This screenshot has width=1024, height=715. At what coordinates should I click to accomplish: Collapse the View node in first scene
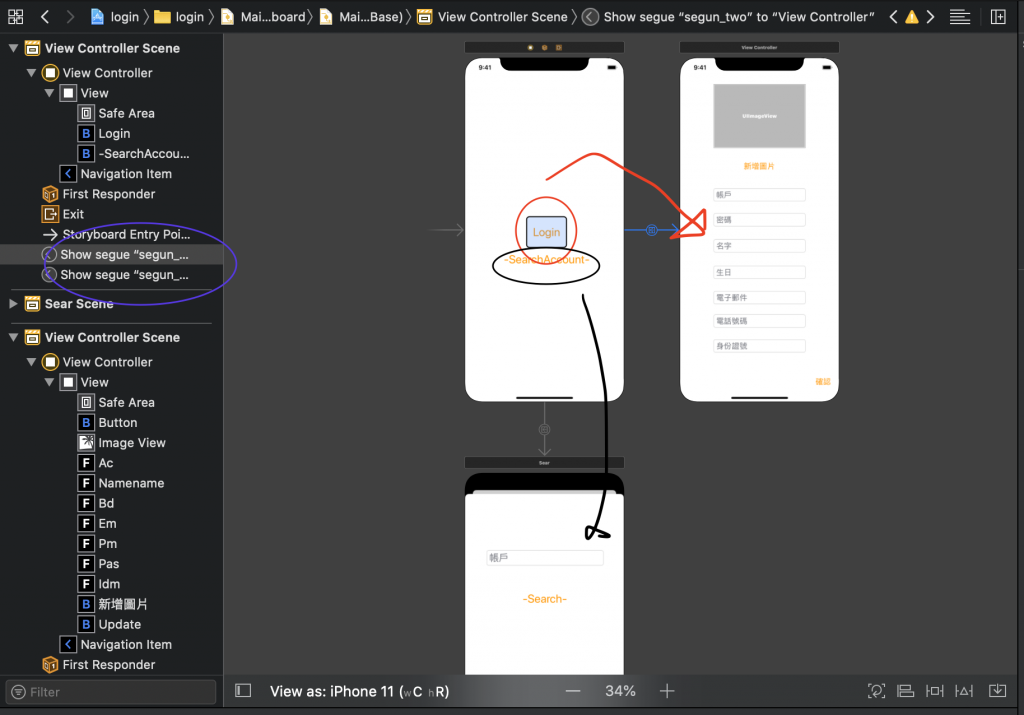coord(50,93)
